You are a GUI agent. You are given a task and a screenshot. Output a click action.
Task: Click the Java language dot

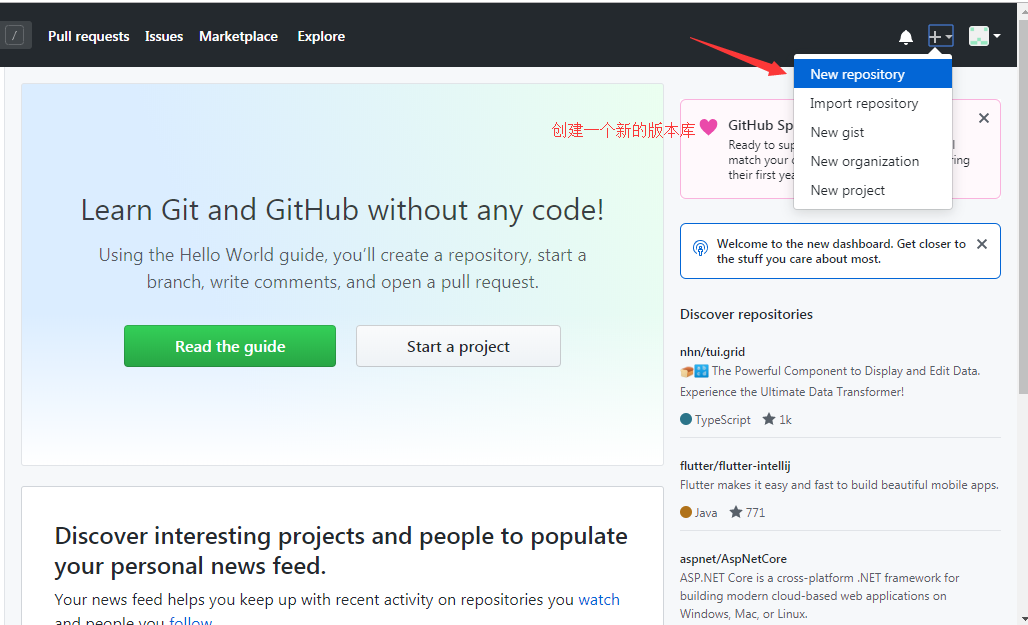tap(686, 512)
